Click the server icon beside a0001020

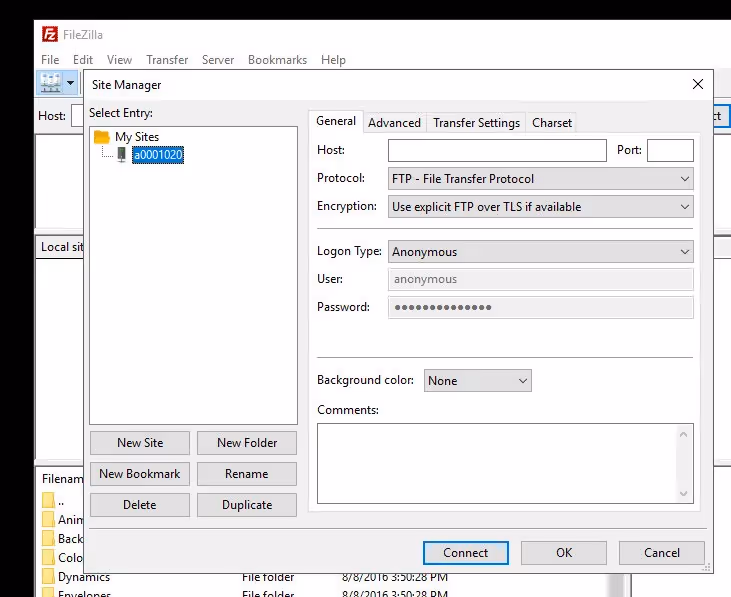pos(122,155)
